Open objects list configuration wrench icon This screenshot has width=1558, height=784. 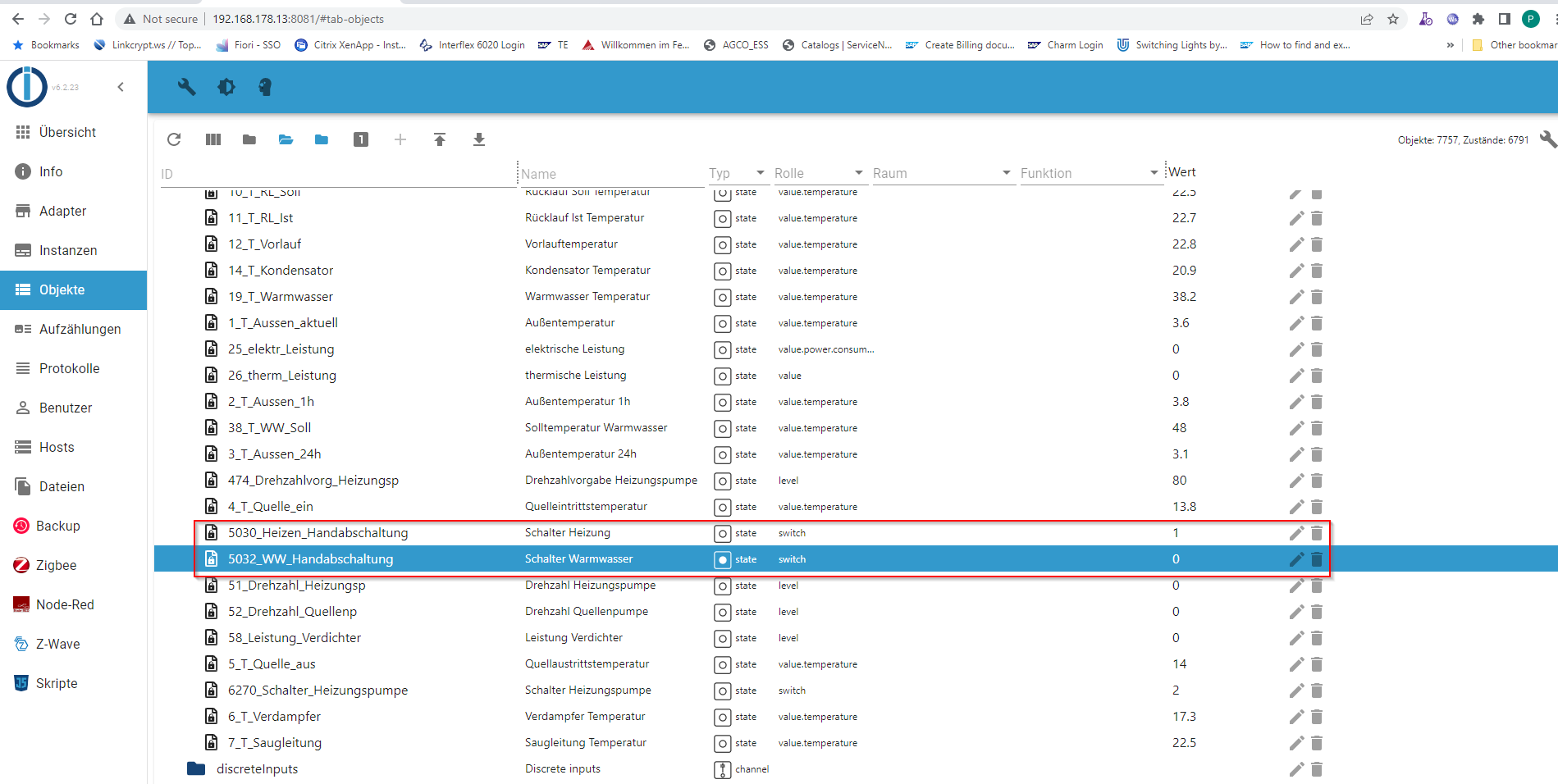(x=1547, y=139)
